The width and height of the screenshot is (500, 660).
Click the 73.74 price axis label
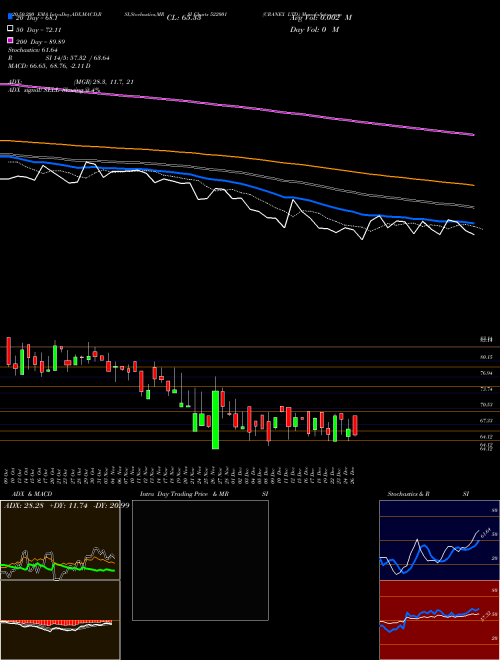click(486, 389)
